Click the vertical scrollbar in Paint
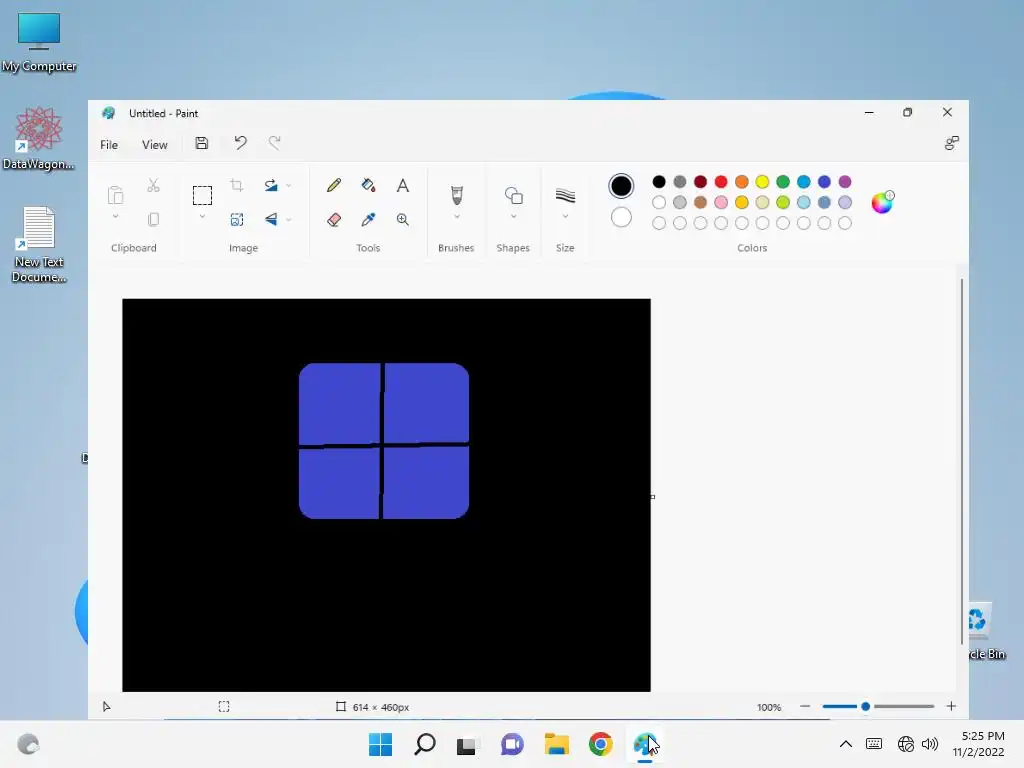1024x768 pixels. coord(962,461)
